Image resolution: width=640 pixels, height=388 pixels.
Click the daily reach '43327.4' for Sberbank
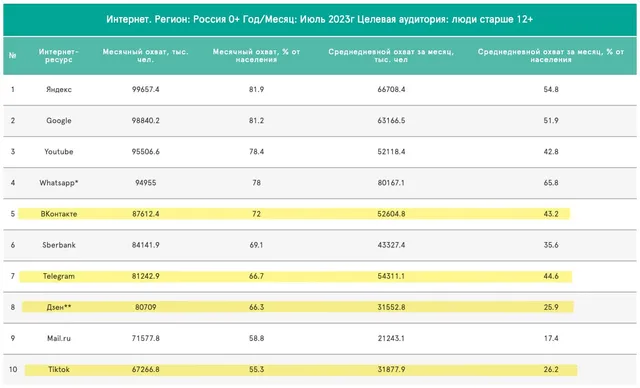coord(391,245)
